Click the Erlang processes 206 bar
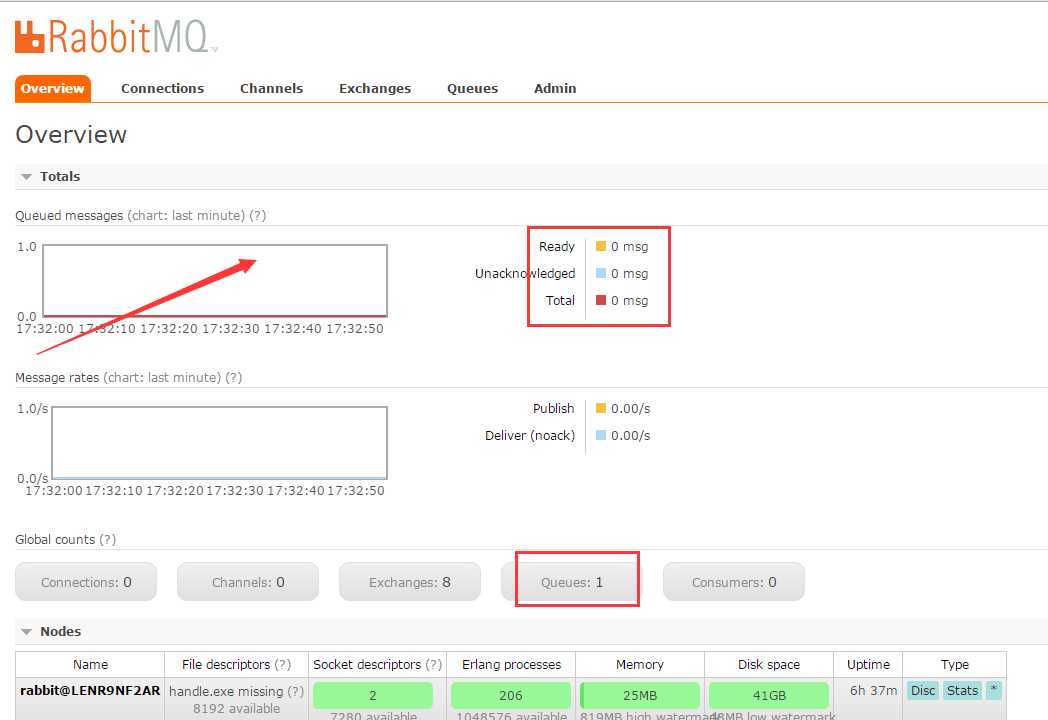The image size is (1048, 720). click(x=511, y=695)
